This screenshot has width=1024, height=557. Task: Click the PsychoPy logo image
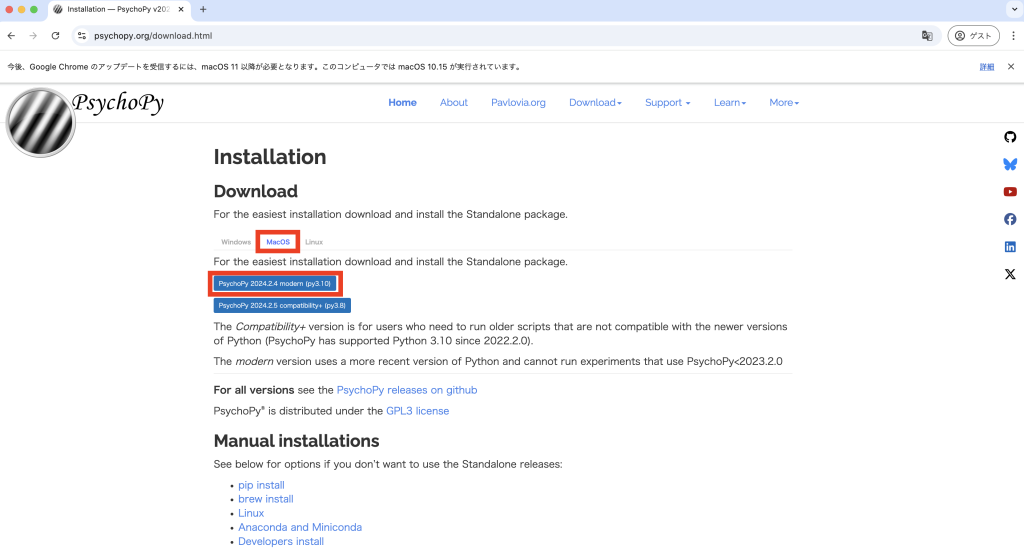(x=40, y=122)
